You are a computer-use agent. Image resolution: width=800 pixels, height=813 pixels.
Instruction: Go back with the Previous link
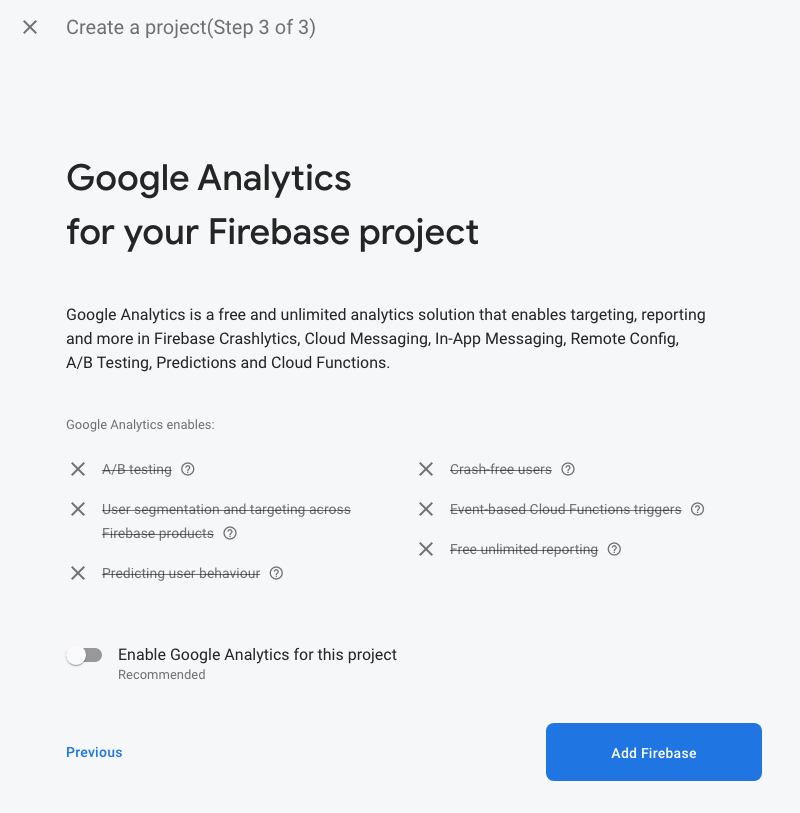pos(94,752)
